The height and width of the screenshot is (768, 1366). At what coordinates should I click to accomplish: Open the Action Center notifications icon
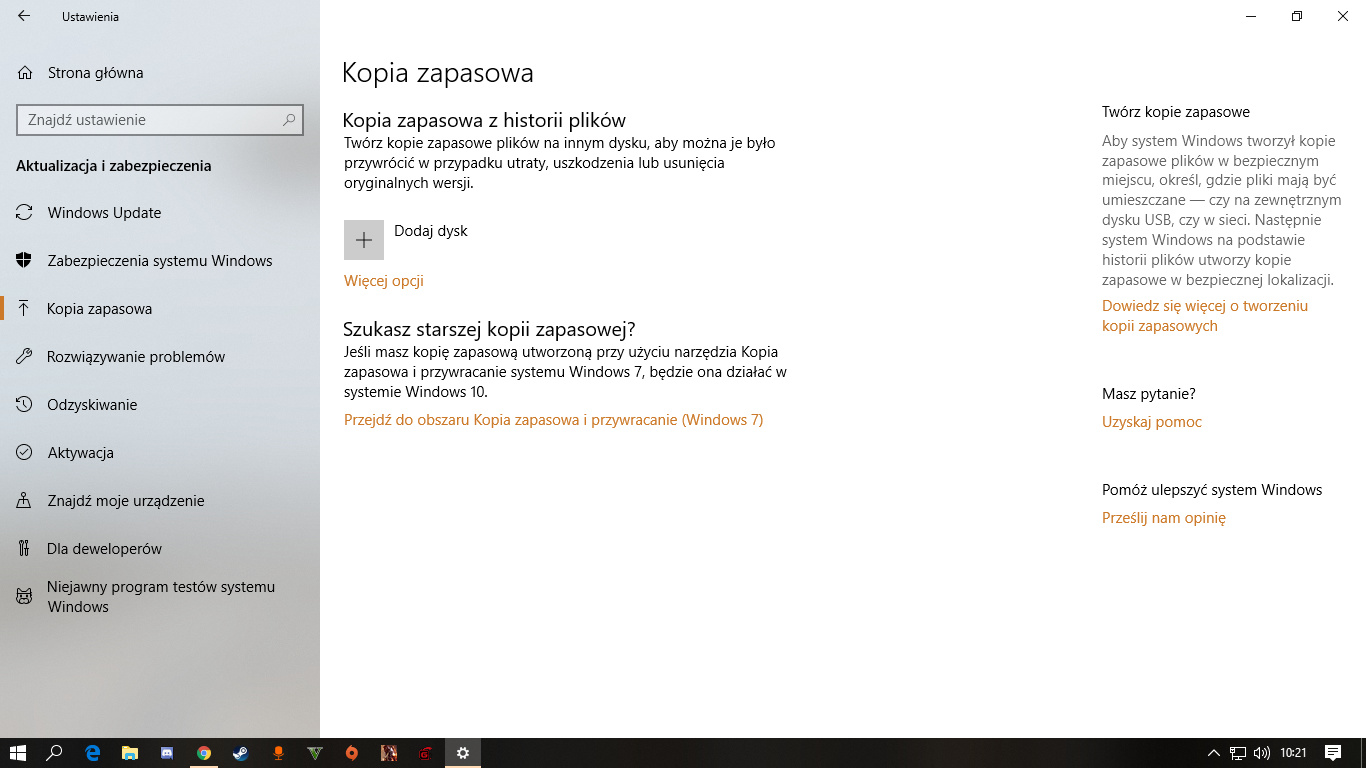click(1333, 753)
